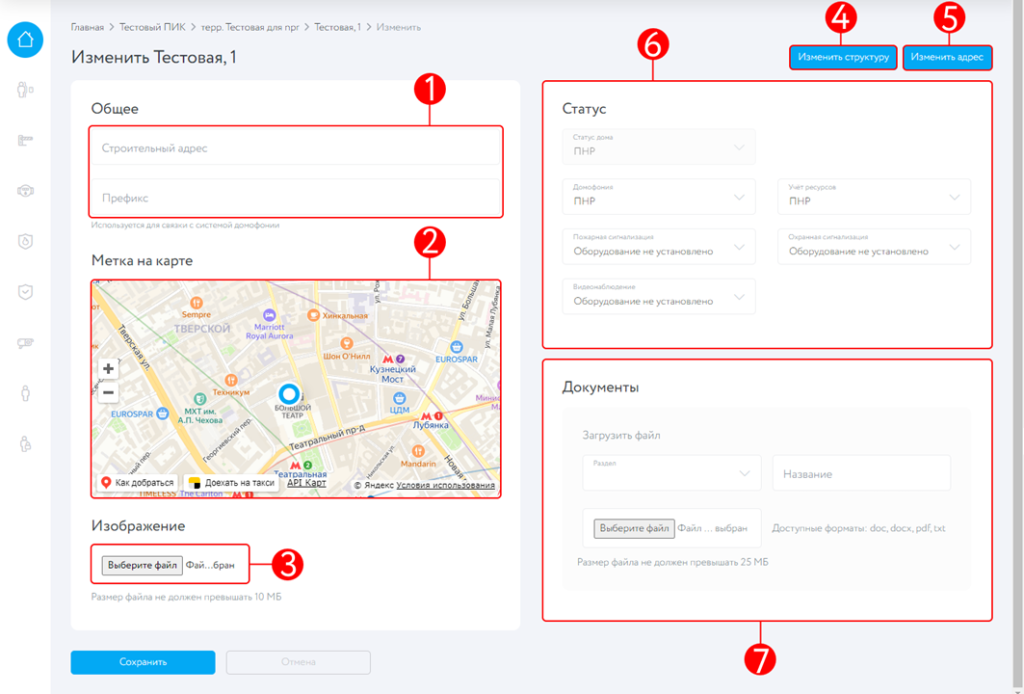Zoom in on the map with plus
1024x694 pixels.
pos(108,369)
